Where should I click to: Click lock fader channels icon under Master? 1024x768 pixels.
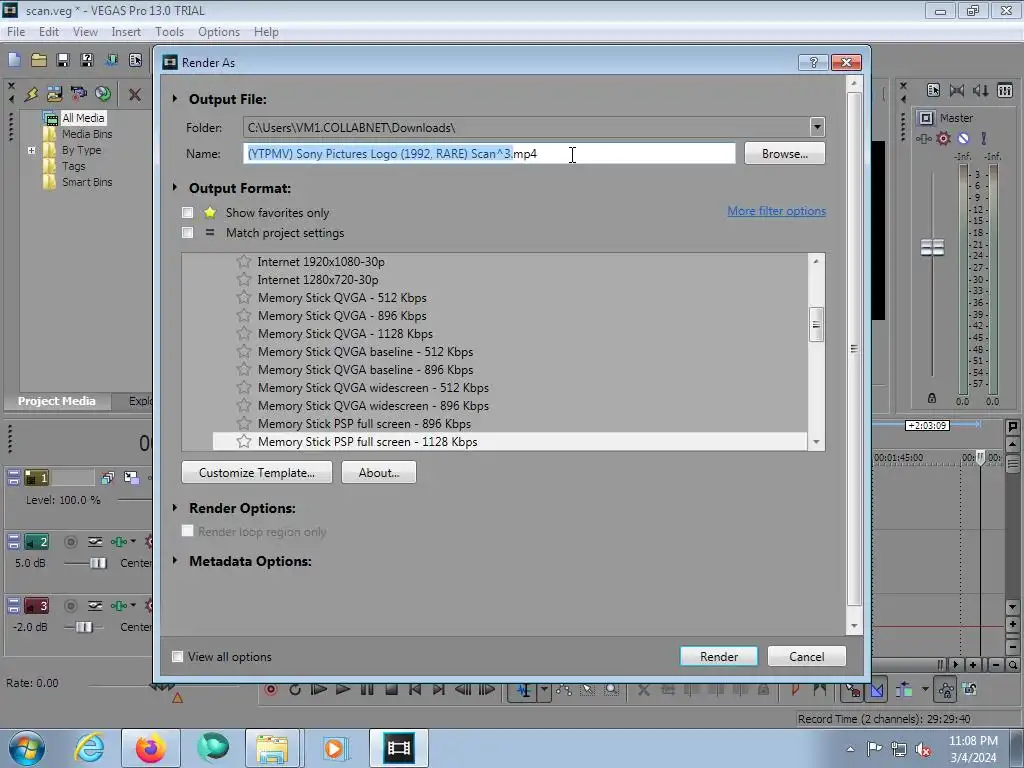[932, 398]
